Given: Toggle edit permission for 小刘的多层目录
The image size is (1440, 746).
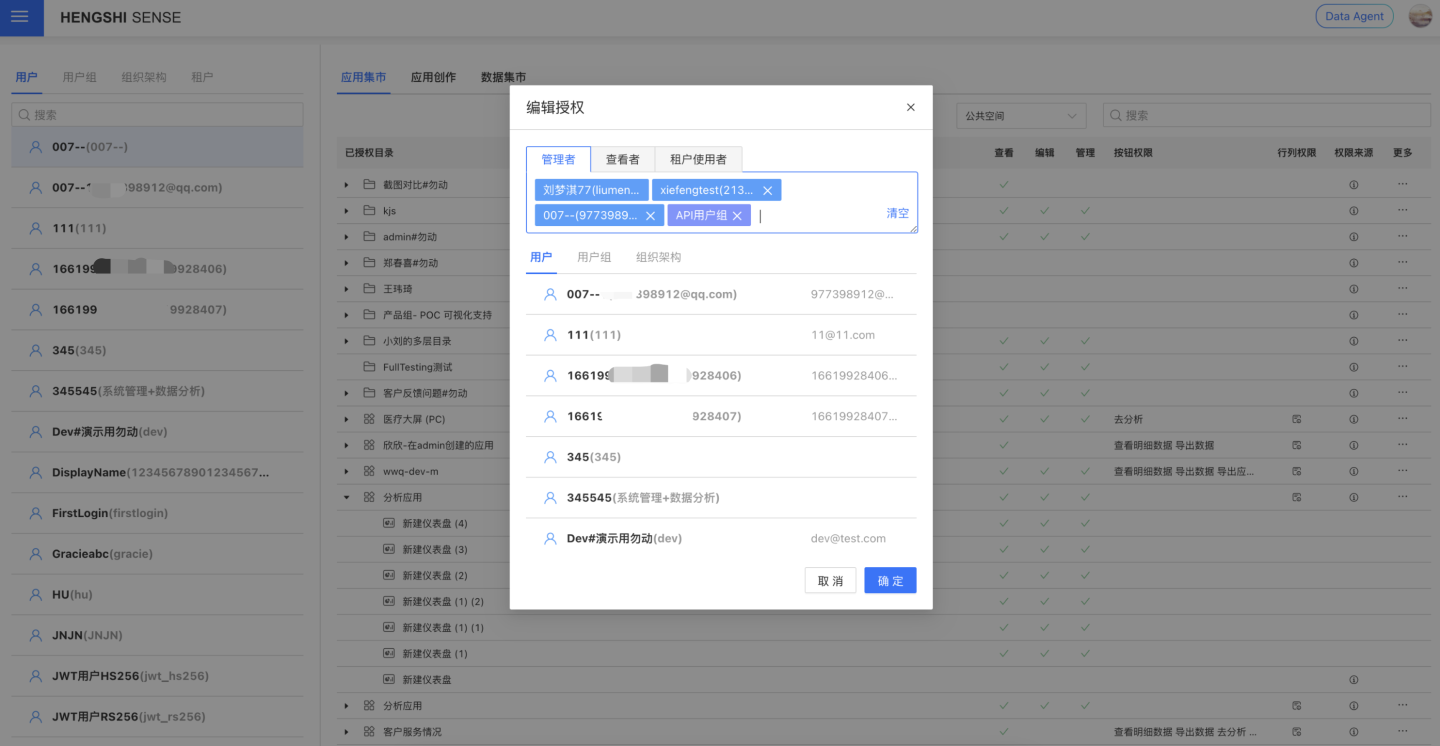Looking at the screenshot, I should click(1044, 341).
